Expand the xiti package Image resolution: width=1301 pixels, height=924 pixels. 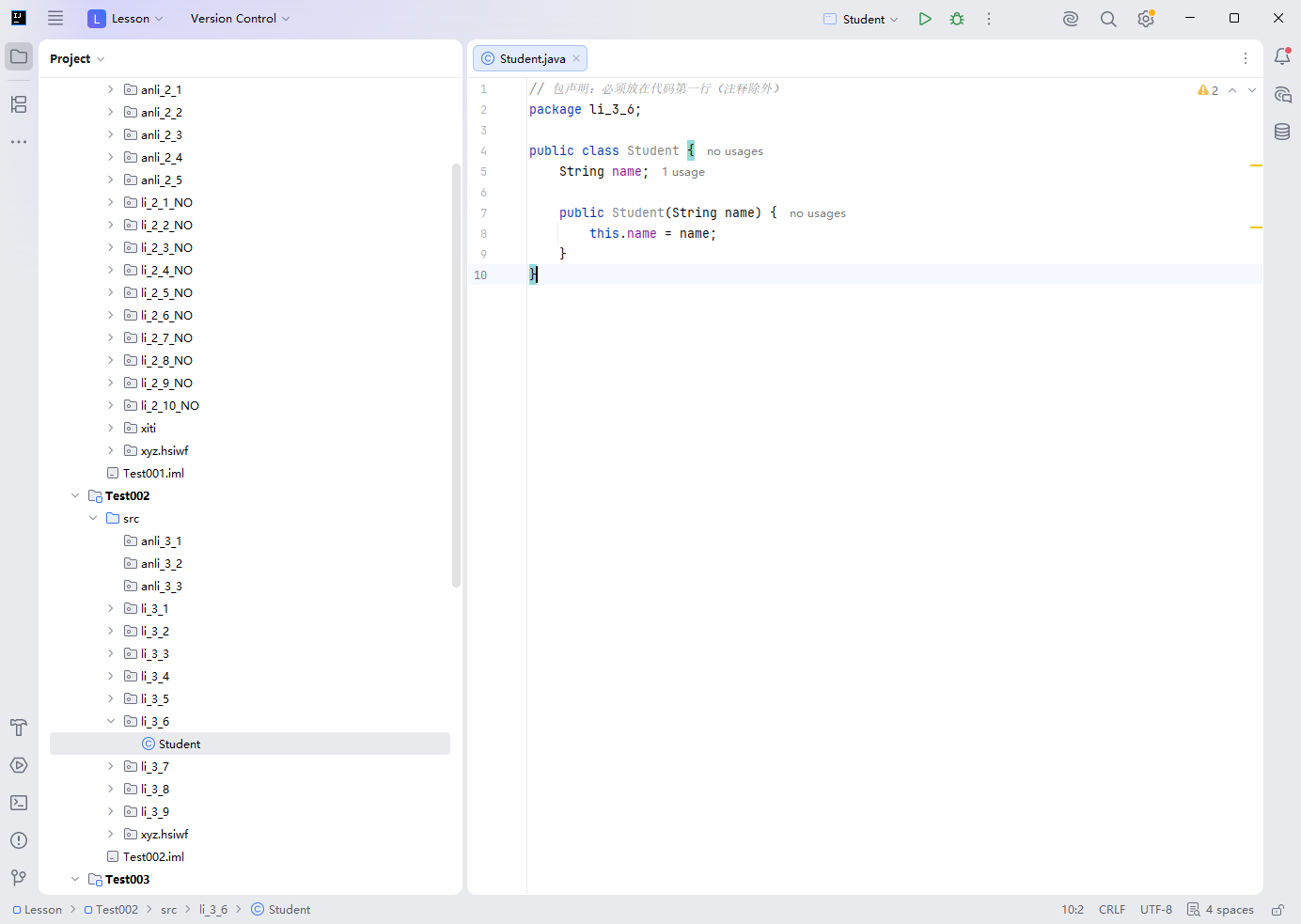click(110, 429)
